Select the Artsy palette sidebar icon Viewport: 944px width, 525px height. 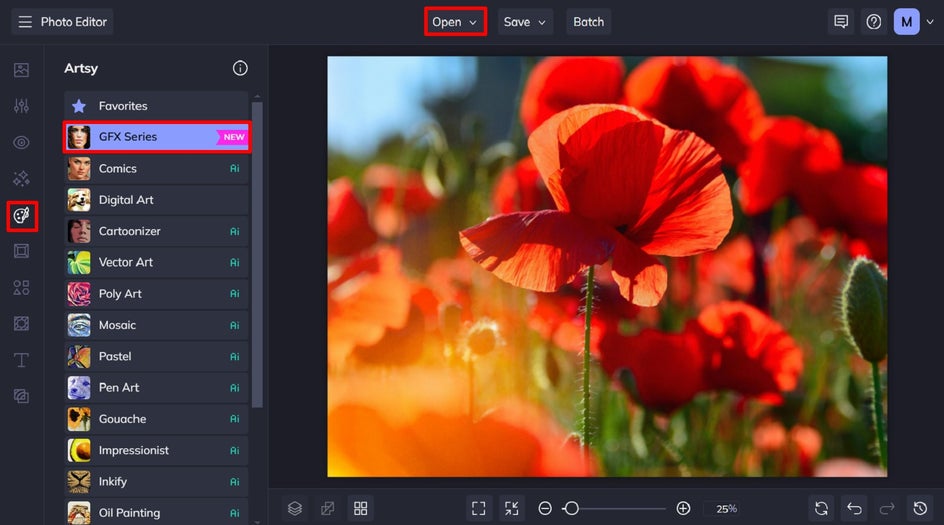coord(22,216)
